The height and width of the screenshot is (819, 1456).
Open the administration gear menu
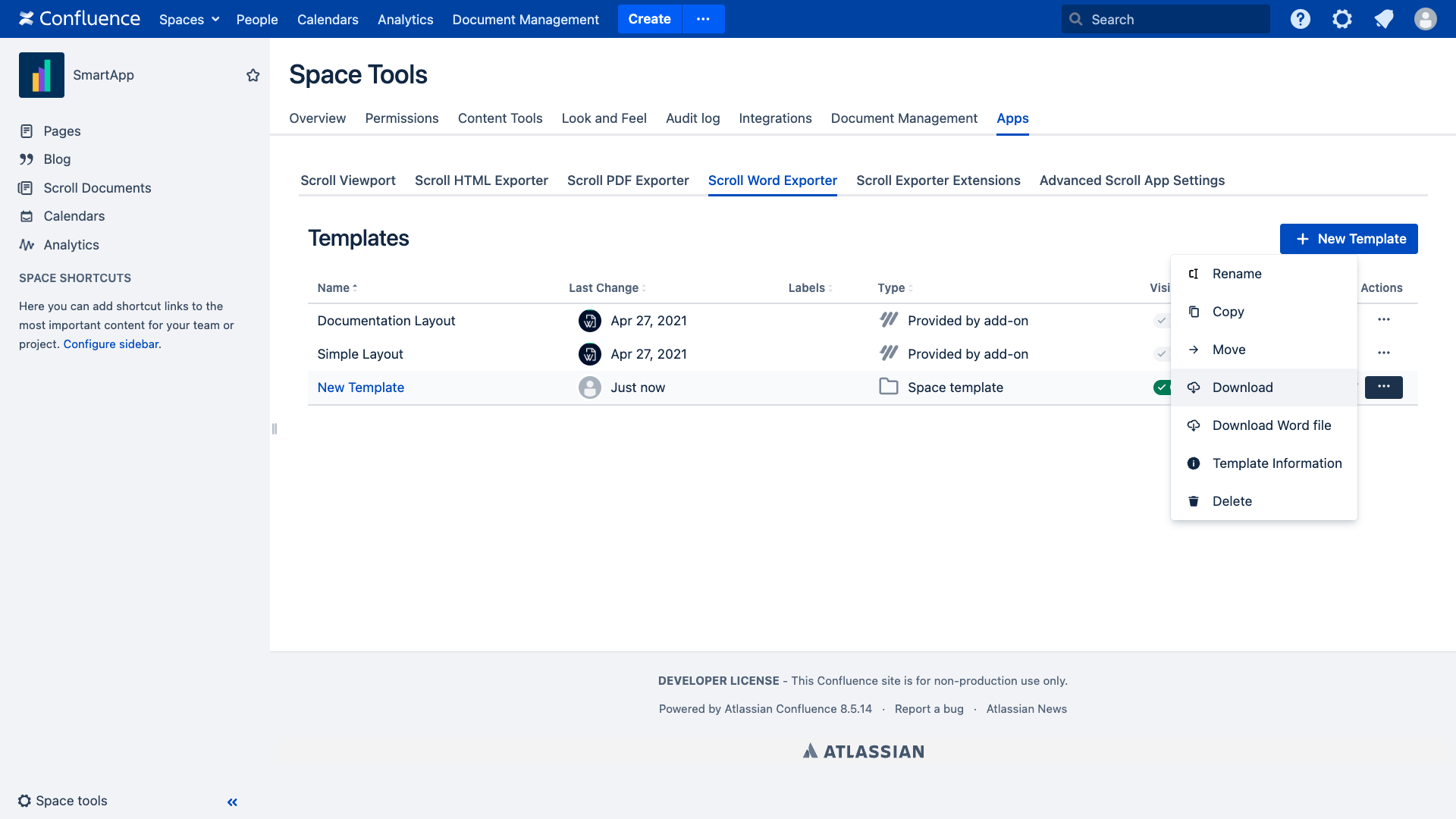(1341, 19)
